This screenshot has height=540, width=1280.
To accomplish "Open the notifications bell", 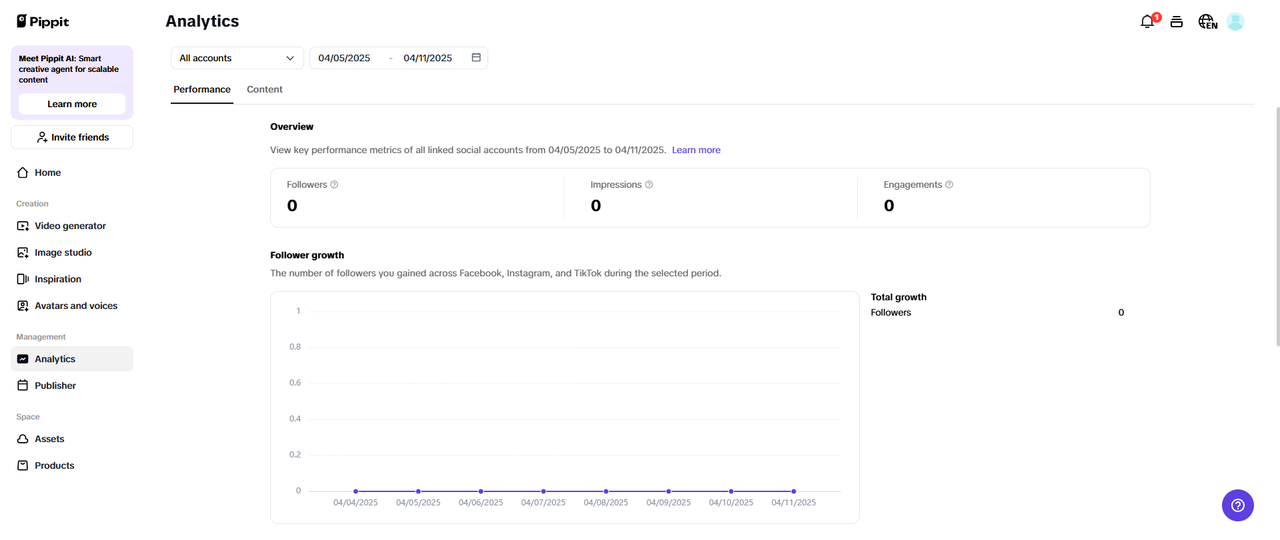I will (x=1148, y=22).
